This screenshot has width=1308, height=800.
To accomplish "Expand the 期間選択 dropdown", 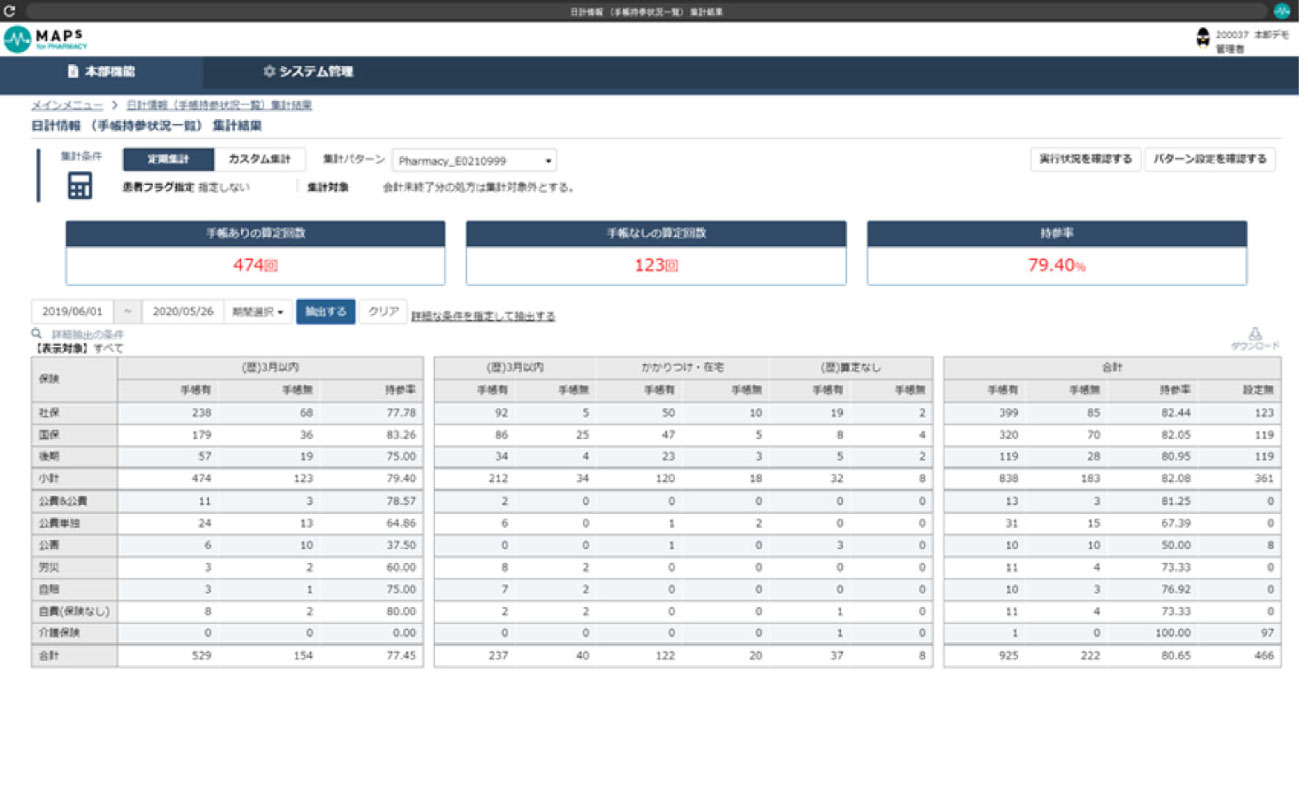I will tap(257, 312).
